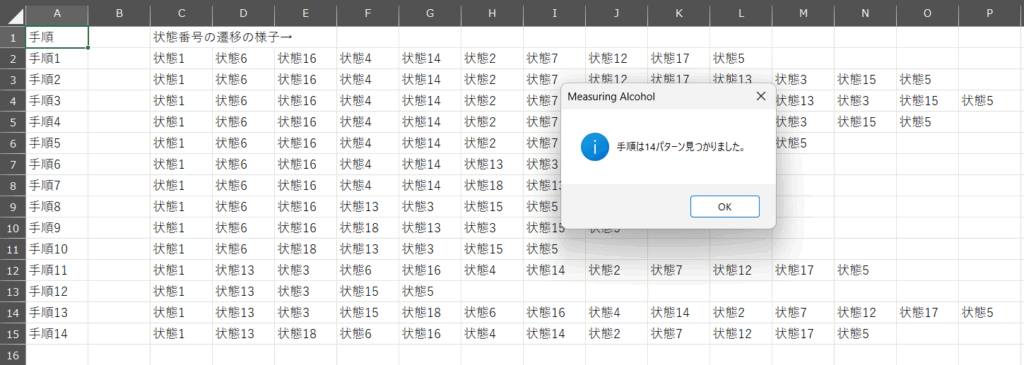Select 状態13 in row 9 column F
Screen dimensions: 1024x365
coord(368,206)
